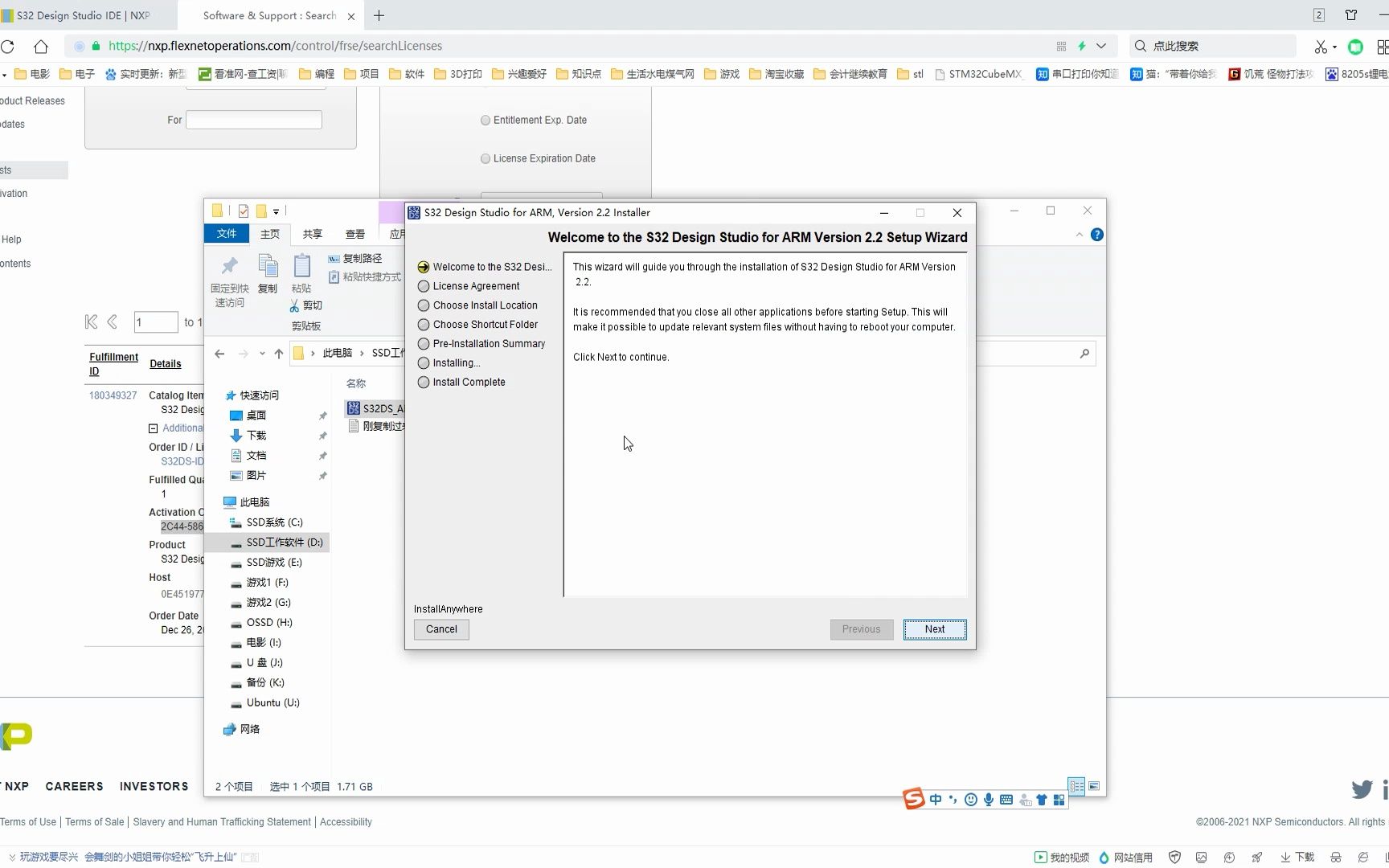Select the Ubuntu (U:) drive in the tree
Image resolution: width=1389 pixels, height=868 pixels.
coord(272,703)
